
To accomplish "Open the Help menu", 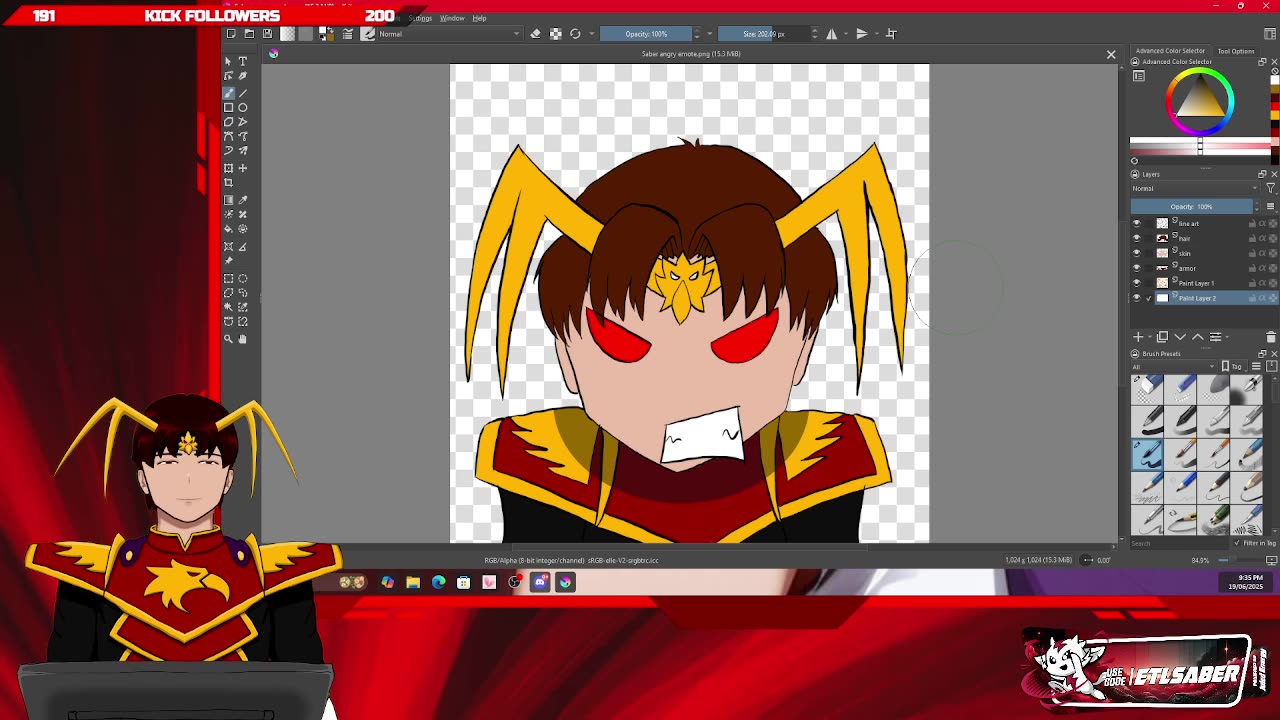I will 479,18.
